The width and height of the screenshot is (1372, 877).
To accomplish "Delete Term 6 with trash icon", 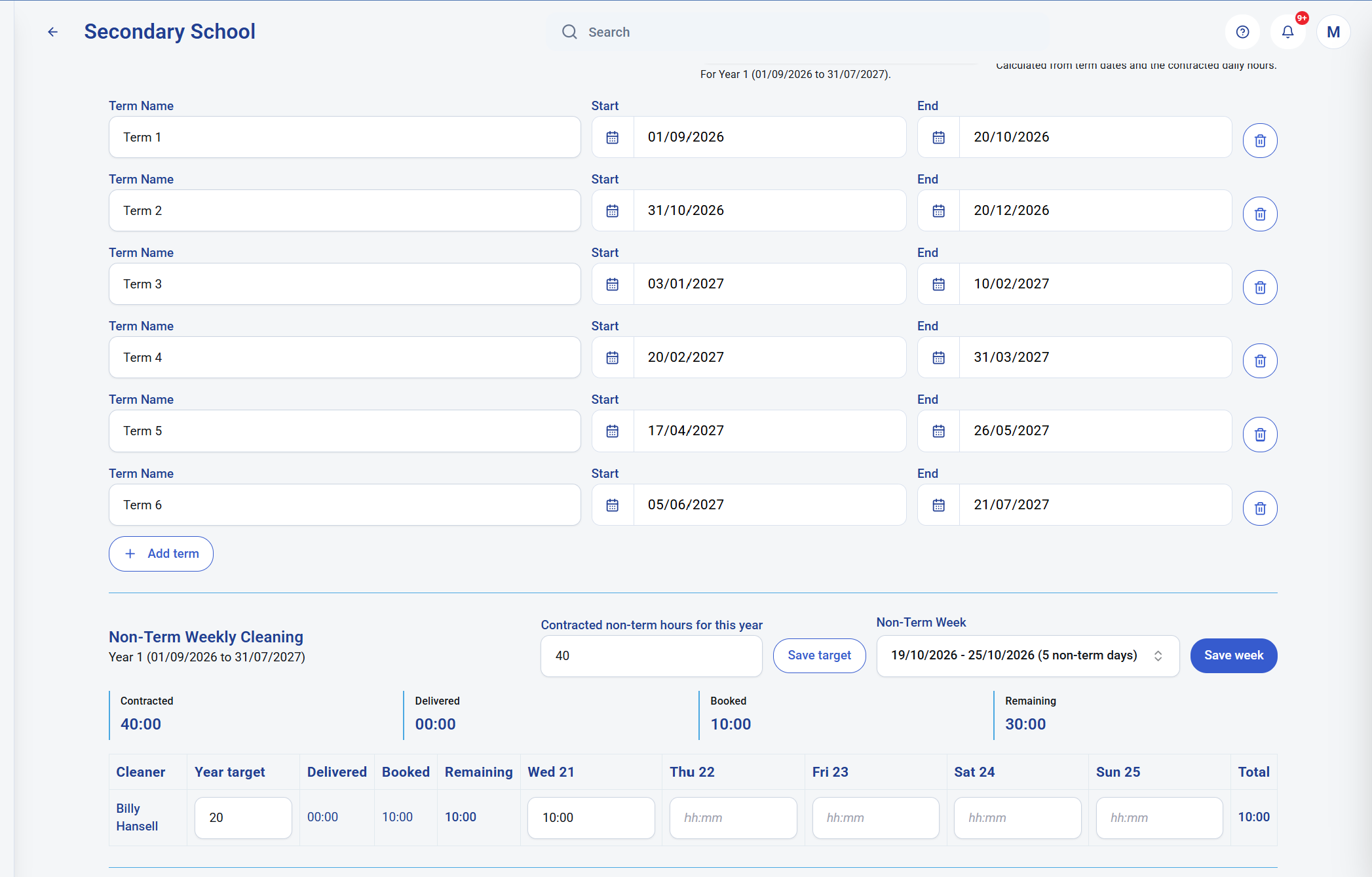I will coord(1260,508).
